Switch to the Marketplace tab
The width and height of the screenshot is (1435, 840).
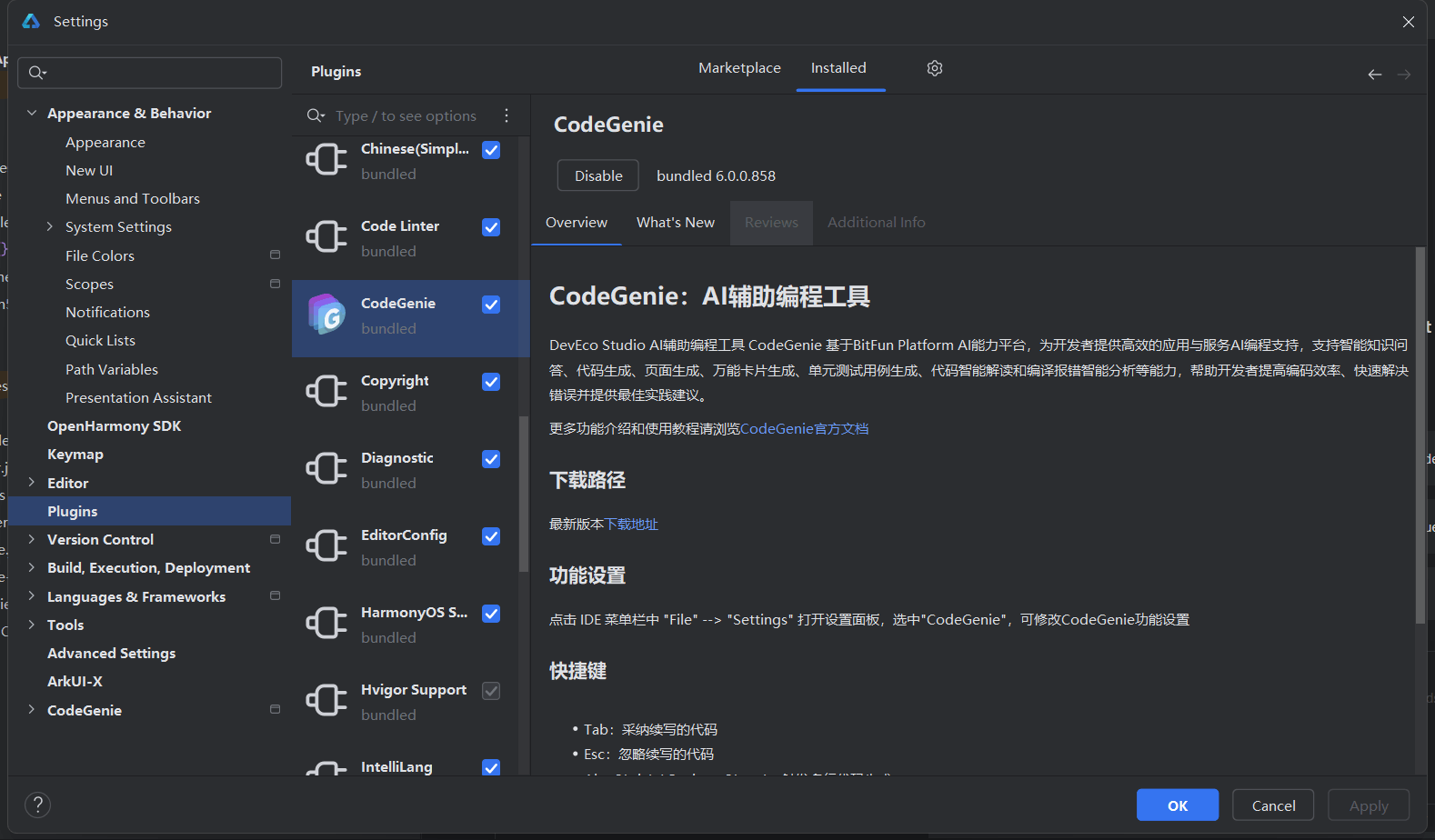pos(739,68)
